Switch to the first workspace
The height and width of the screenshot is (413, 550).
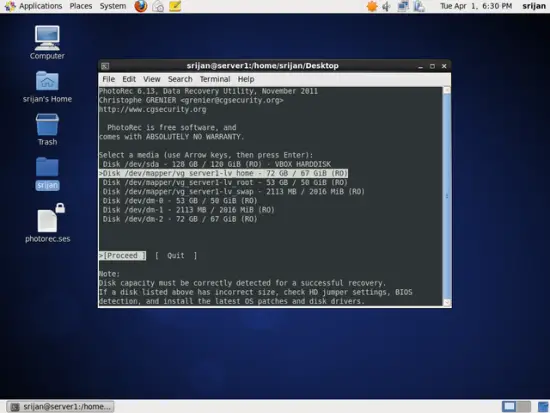pos(509,407)
